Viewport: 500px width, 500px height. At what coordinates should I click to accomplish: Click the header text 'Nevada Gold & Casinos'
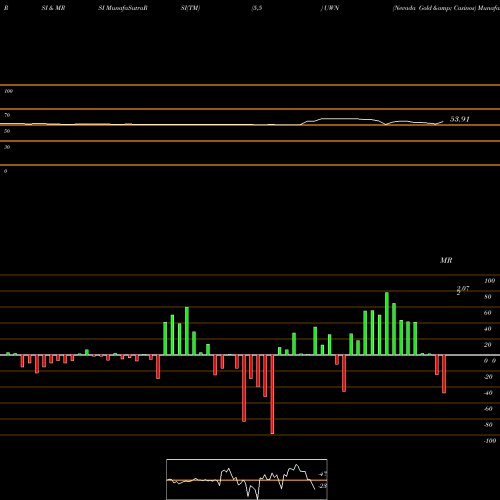click(x=434, y=8)
